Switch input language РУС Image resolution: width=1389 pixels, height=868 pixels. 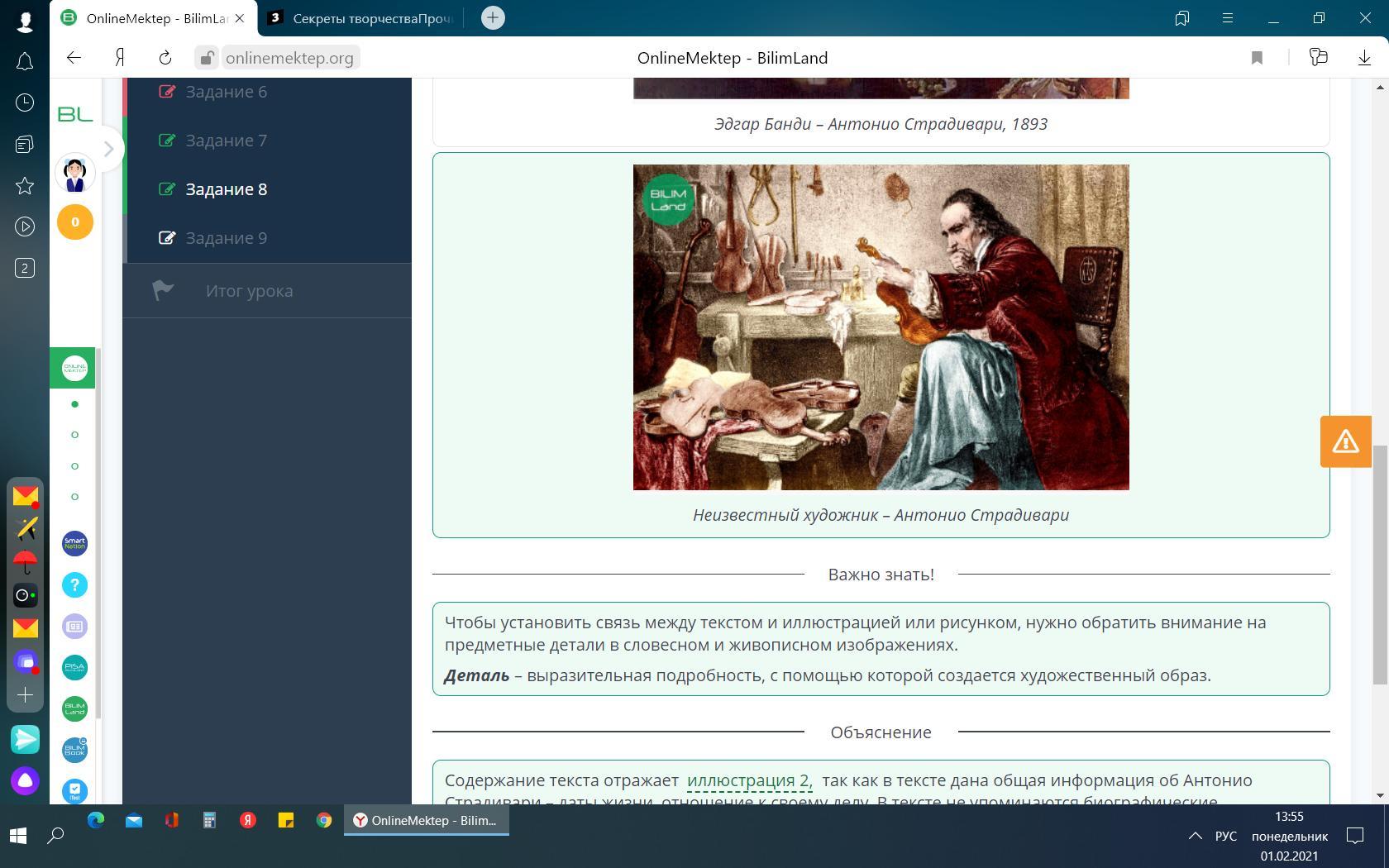[1226, 836]
